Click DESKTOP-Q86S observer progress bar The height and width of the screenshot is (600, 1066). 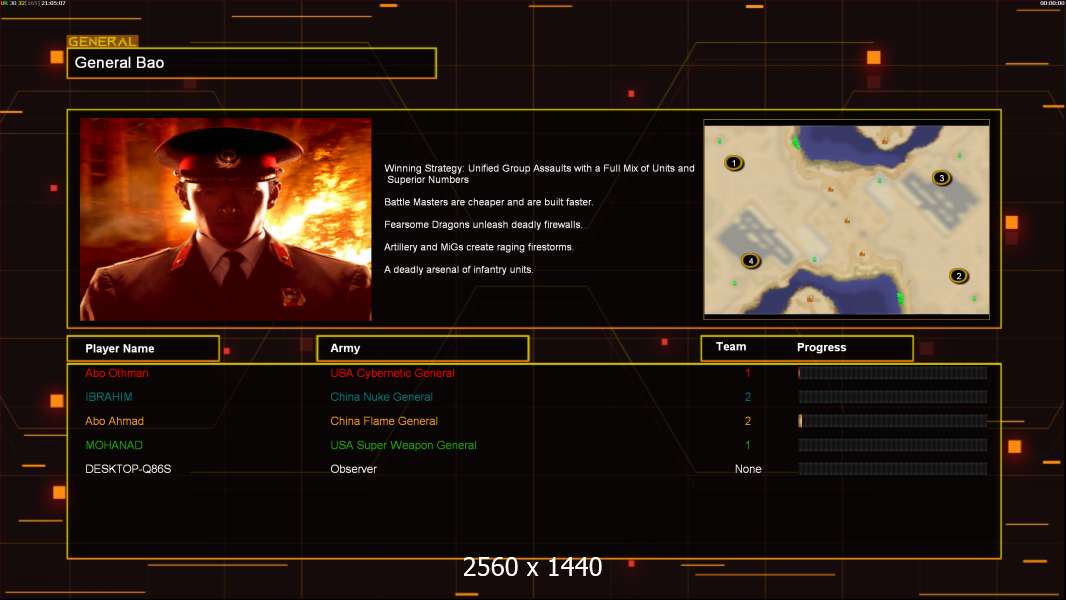point(893,469)
